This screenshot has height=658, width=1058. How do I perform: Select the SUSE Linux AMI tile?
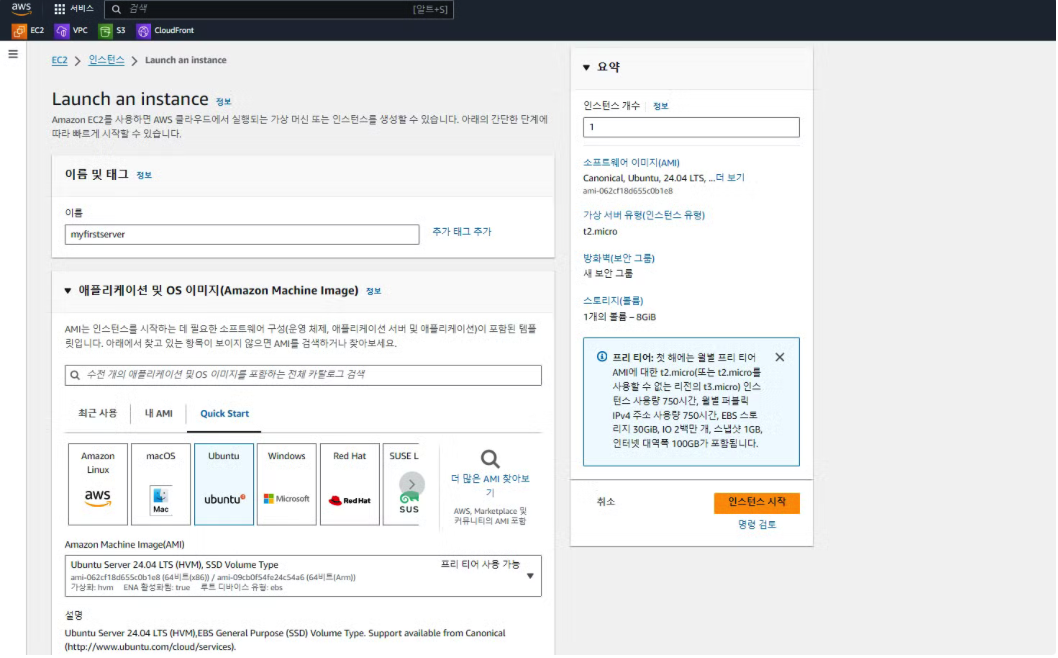pyautogui.click(x=403, y=484)
